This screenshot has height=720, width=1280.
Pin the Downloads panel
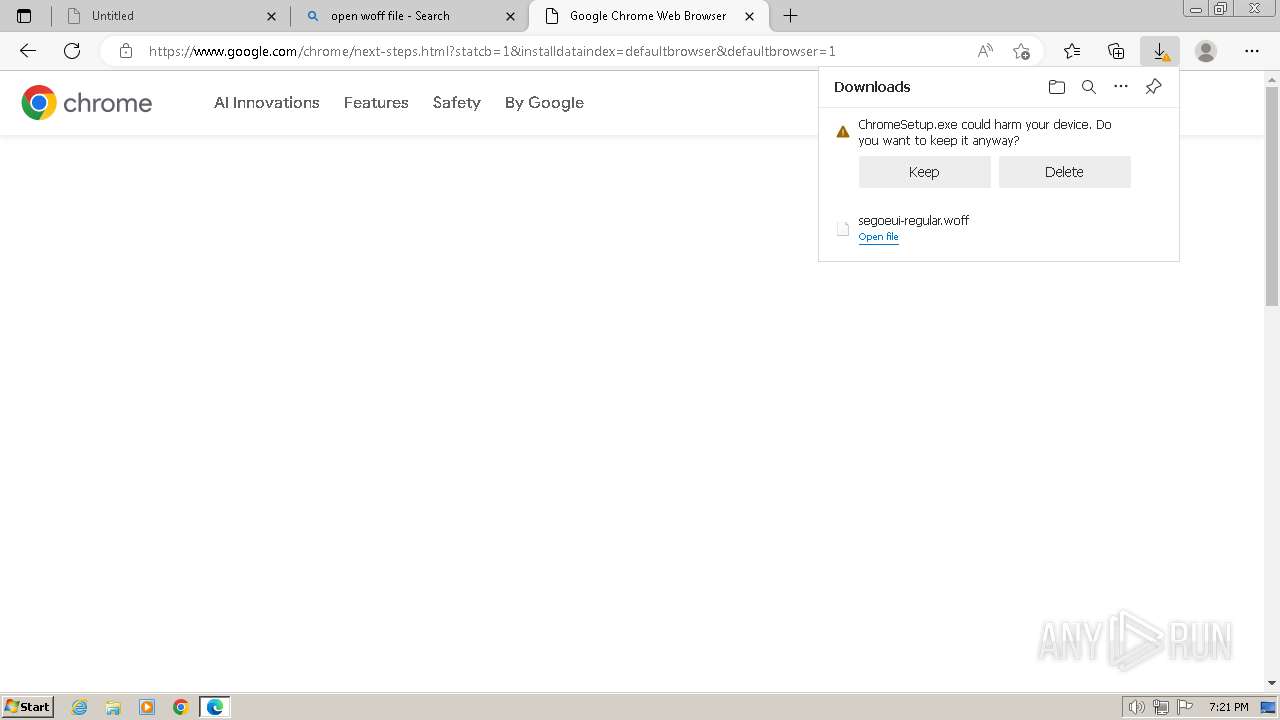[1153, 87]
